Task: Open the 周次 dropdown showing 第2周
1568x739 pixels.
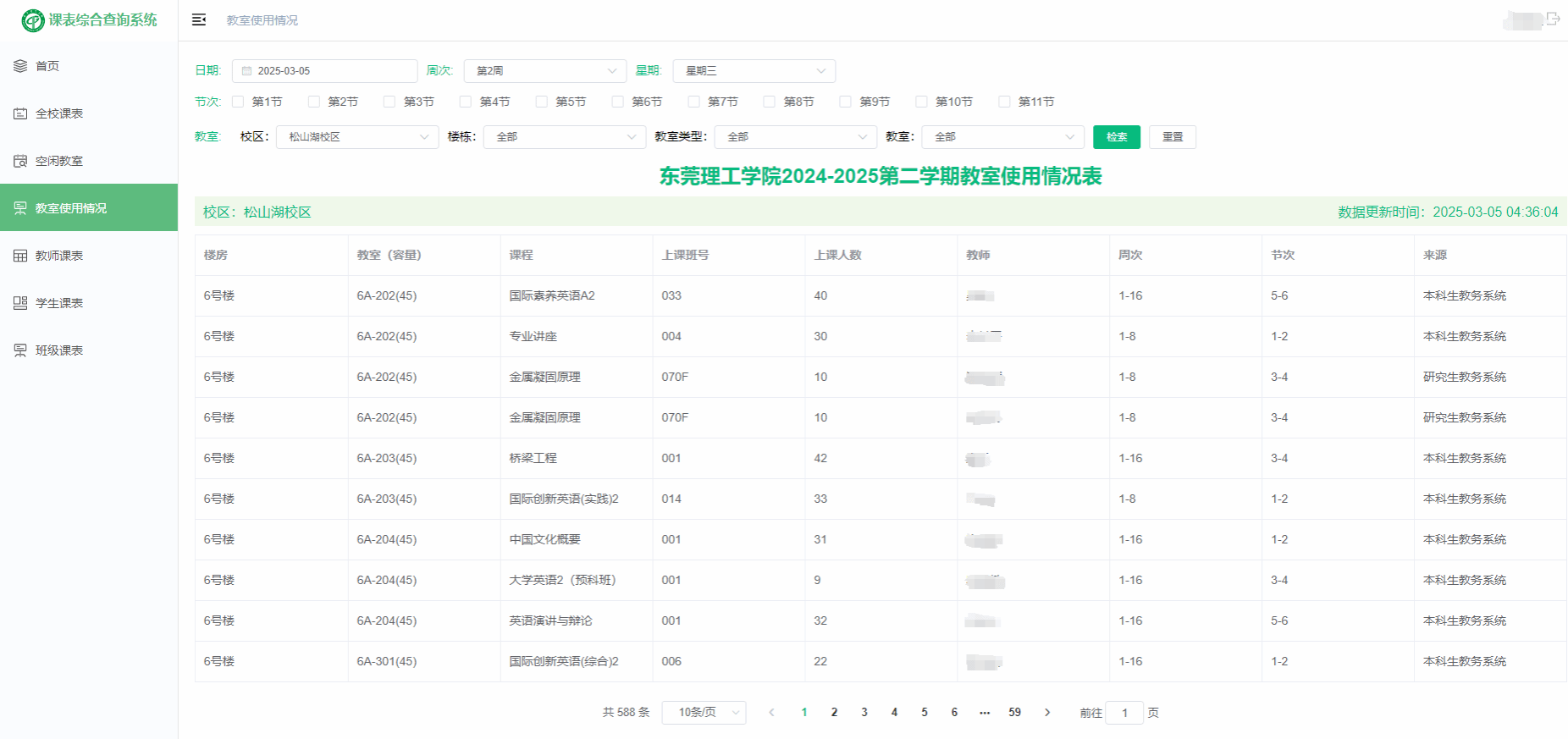Action: (x=545, y=71)
